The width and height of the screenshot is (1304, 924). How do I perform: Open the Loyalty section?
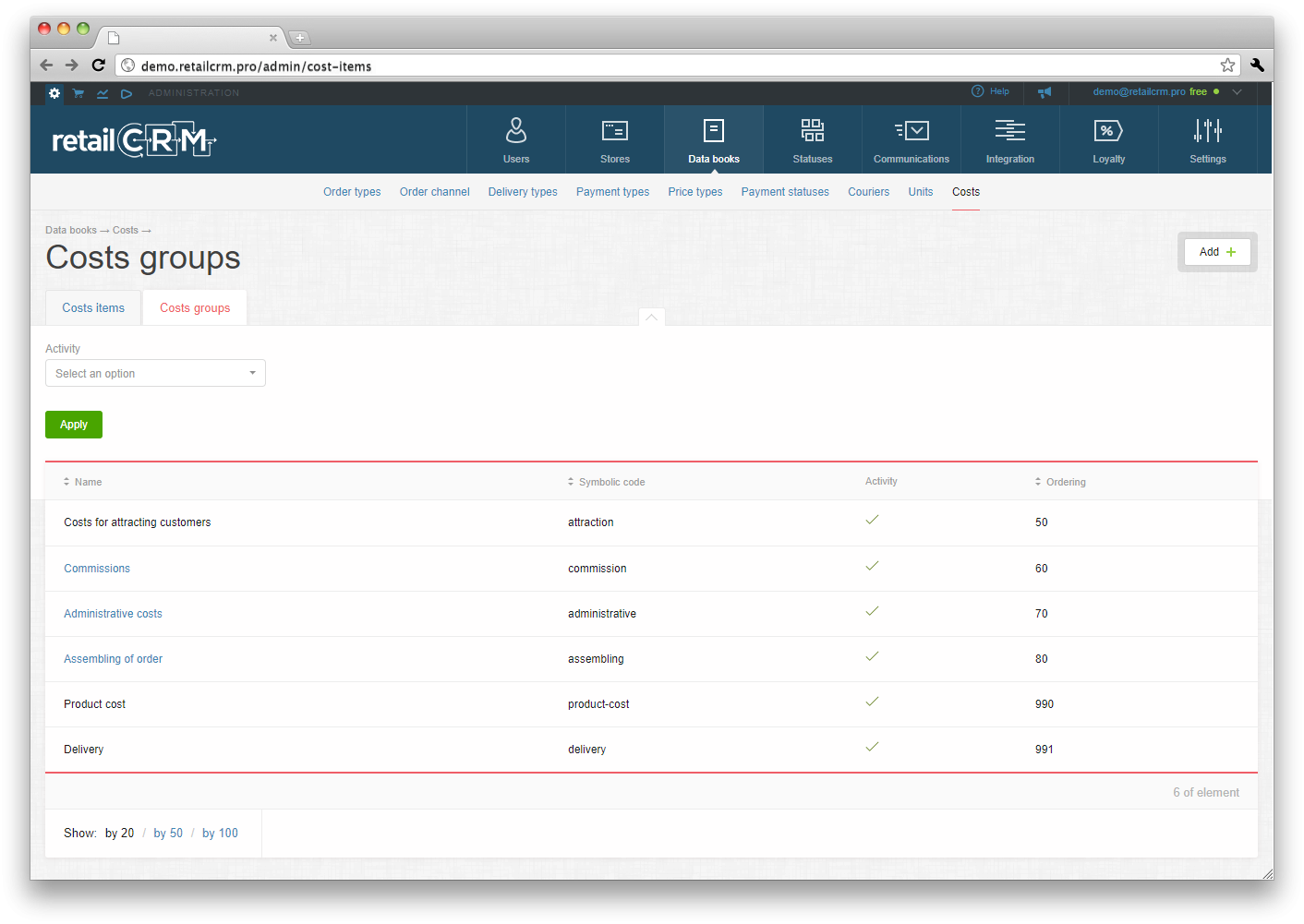click(x=1109, y=140)
